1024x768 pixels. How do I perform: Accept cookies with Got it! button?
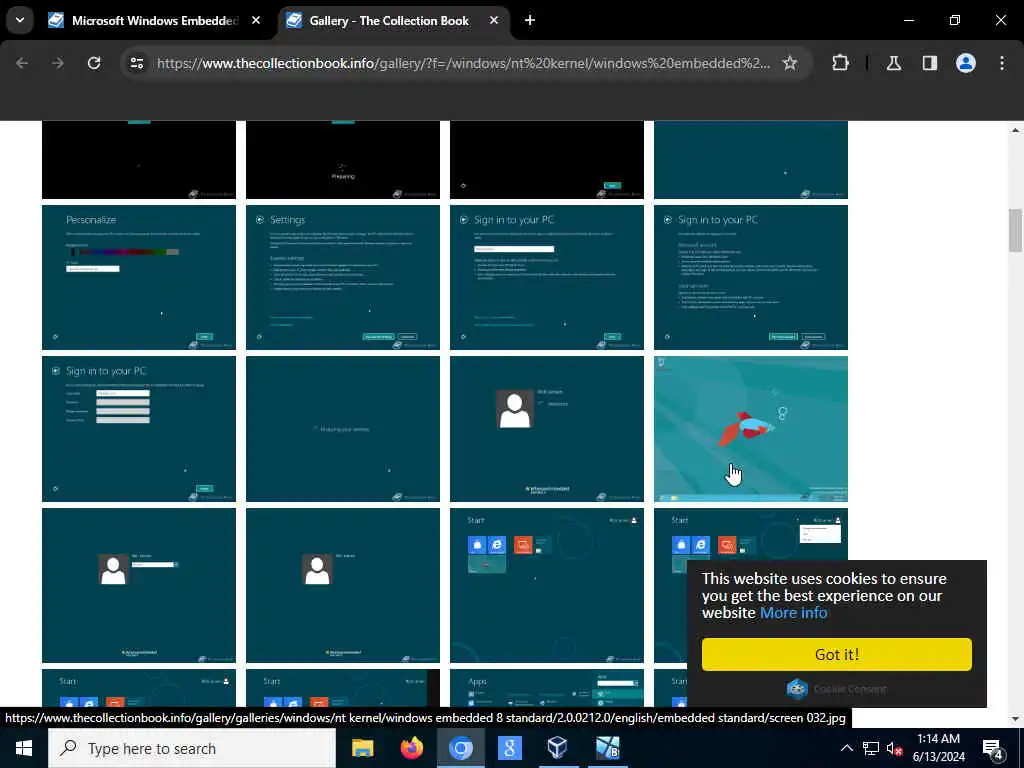pyautogui.click(x=837, y=654)
